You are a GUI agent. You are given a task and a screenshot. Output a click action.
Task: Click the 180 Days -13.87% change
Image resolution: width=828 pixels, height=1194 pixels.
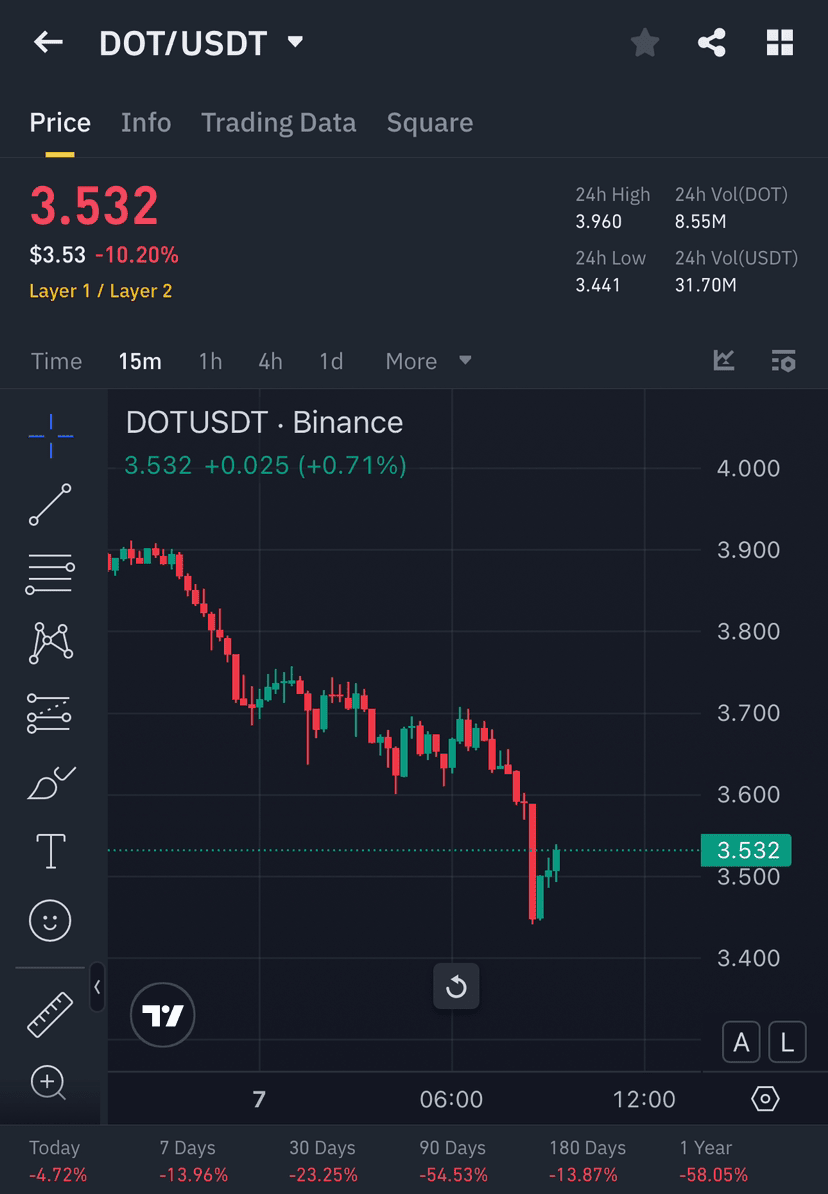point(587,1161)
